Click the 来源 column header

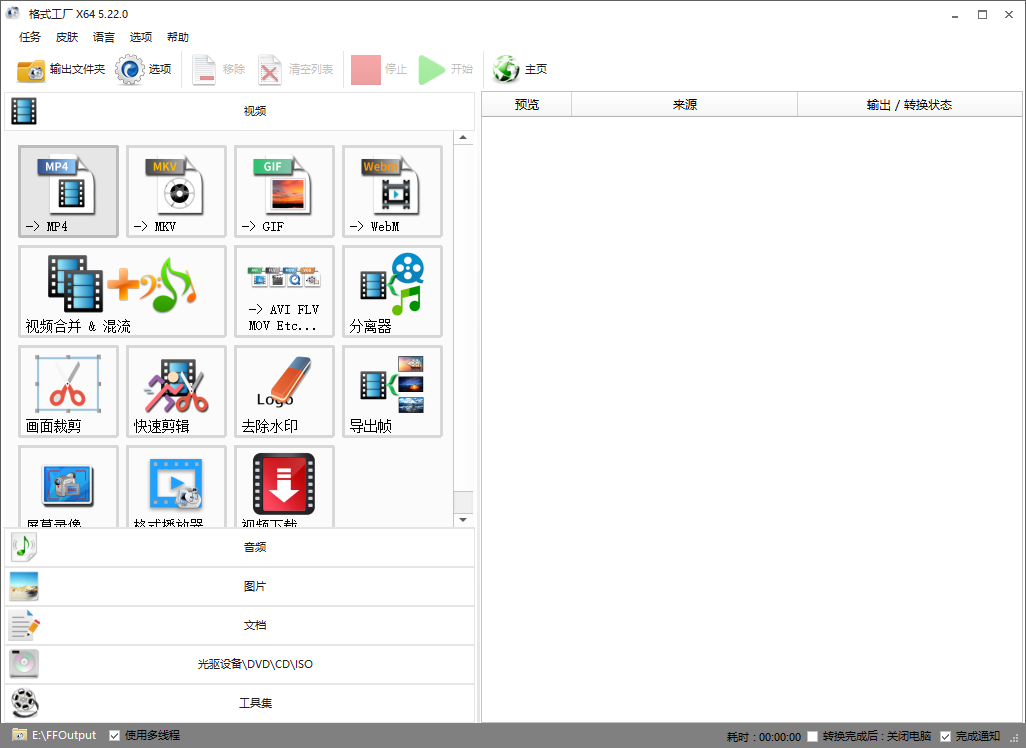click(x=684, y=105)
